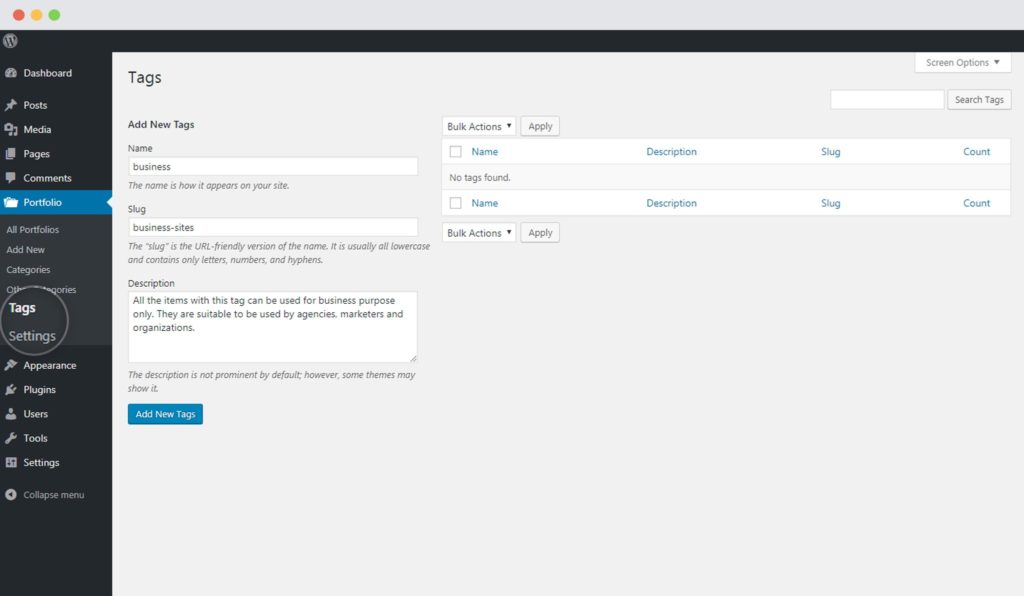Click the 'No tags found.' text
The width and height of the screenshot is (1024, 596).
(480, 178)
